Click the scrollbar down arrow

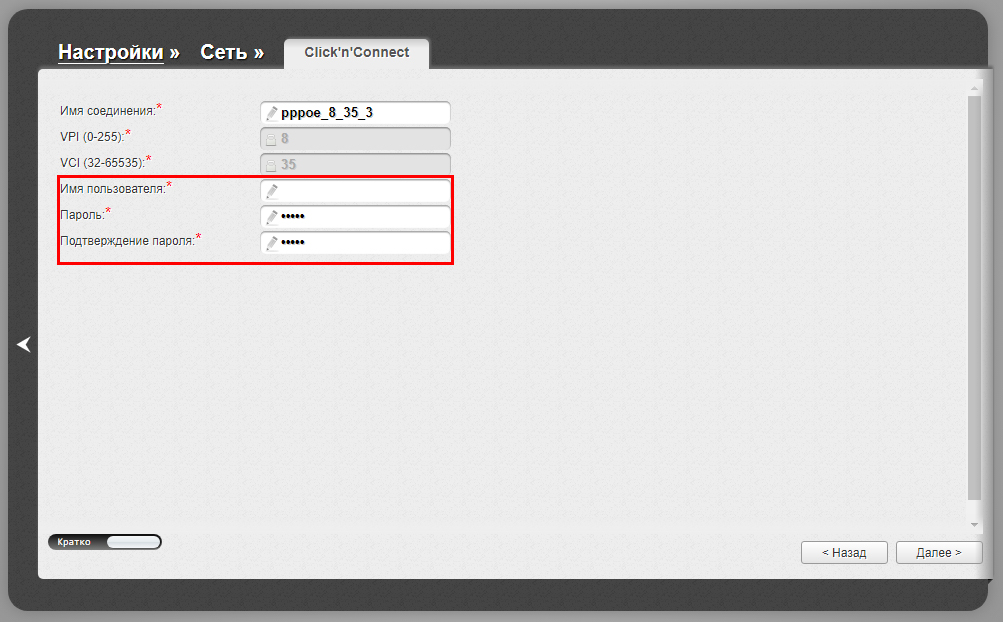pyautogui.click(x=974, y=525)
